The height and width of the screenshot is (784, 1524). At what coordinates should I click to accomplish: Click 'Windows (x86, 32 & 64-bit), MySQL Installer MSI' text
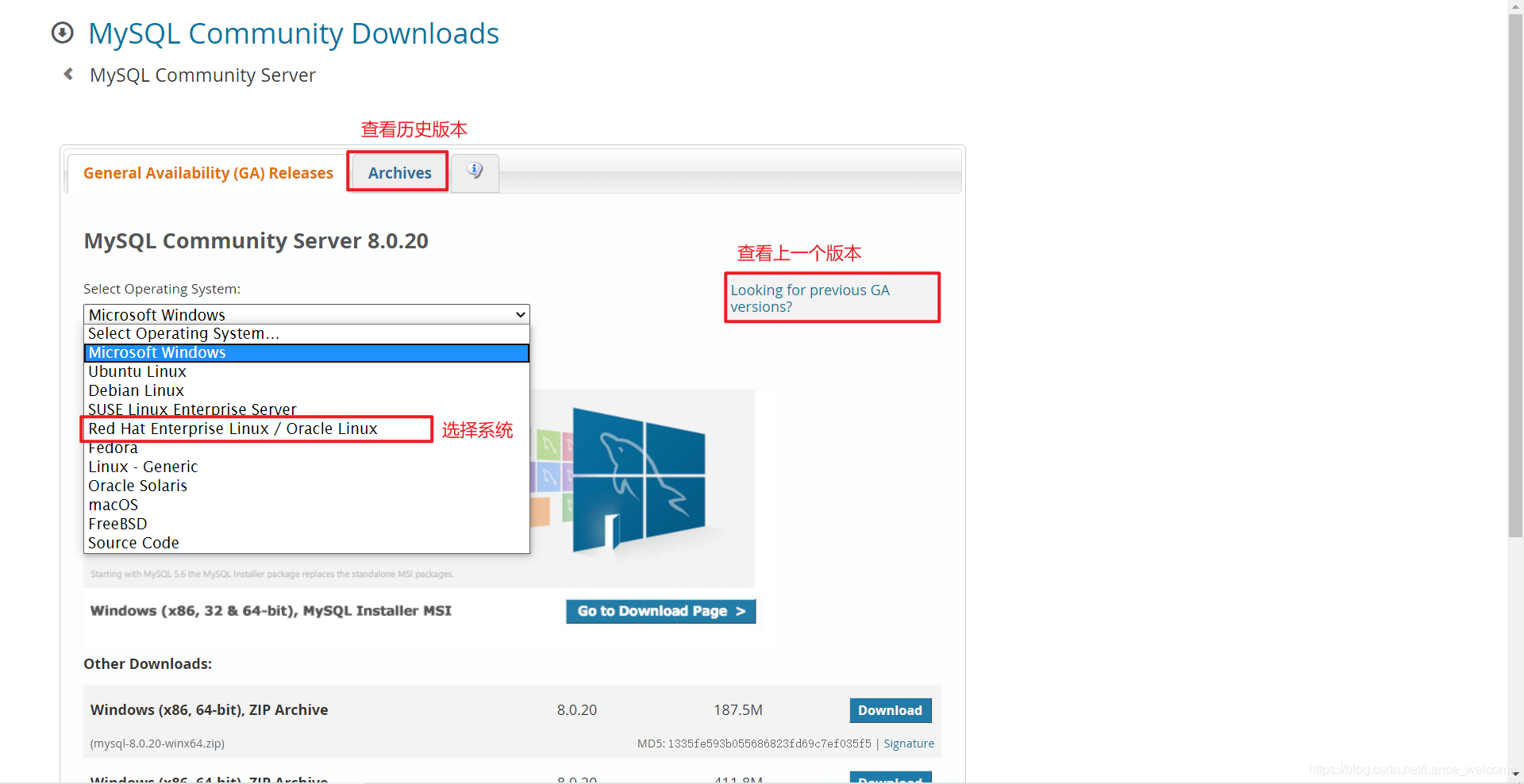coord(271,610)
